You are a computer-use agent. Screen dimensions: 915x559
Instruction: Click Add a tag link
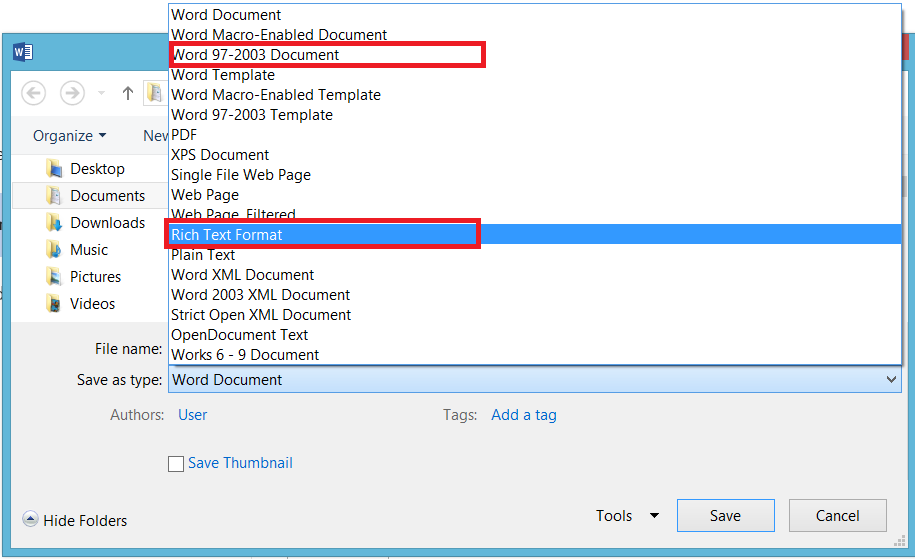coord(523,415)
